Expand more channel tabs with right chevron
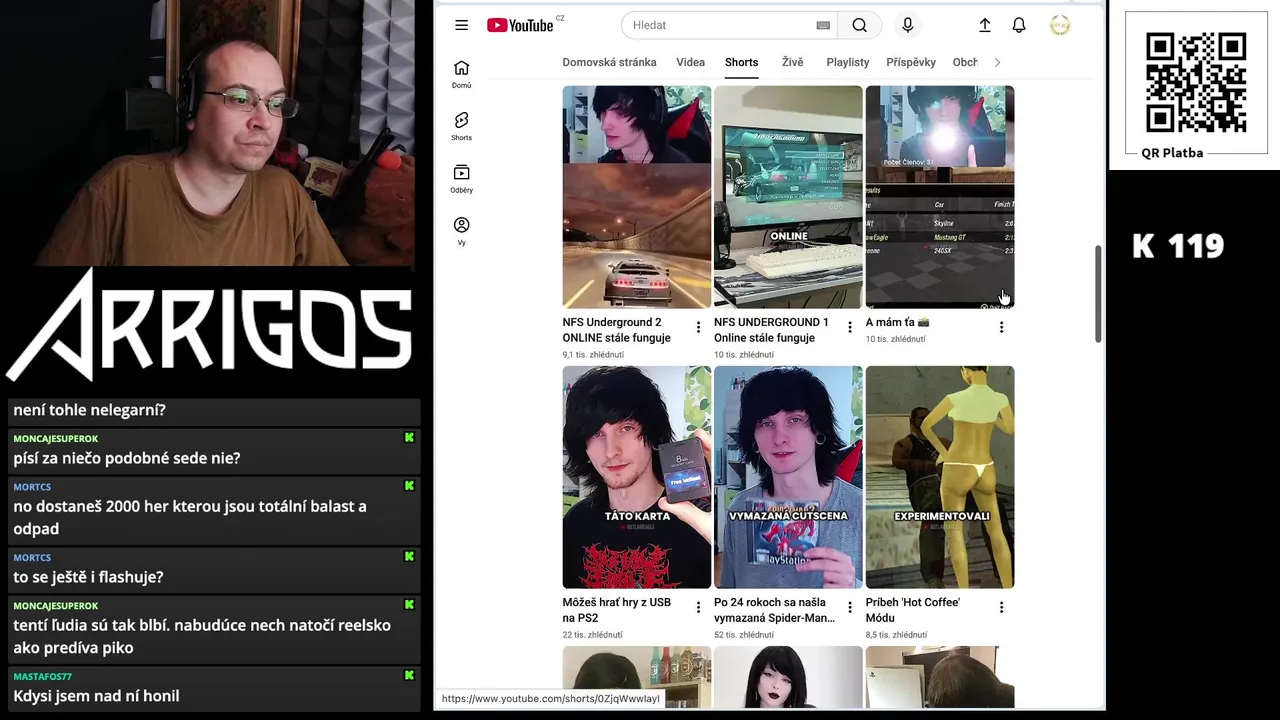Image resolution: width=1280 pixels, height=720 pixels. 996,62
